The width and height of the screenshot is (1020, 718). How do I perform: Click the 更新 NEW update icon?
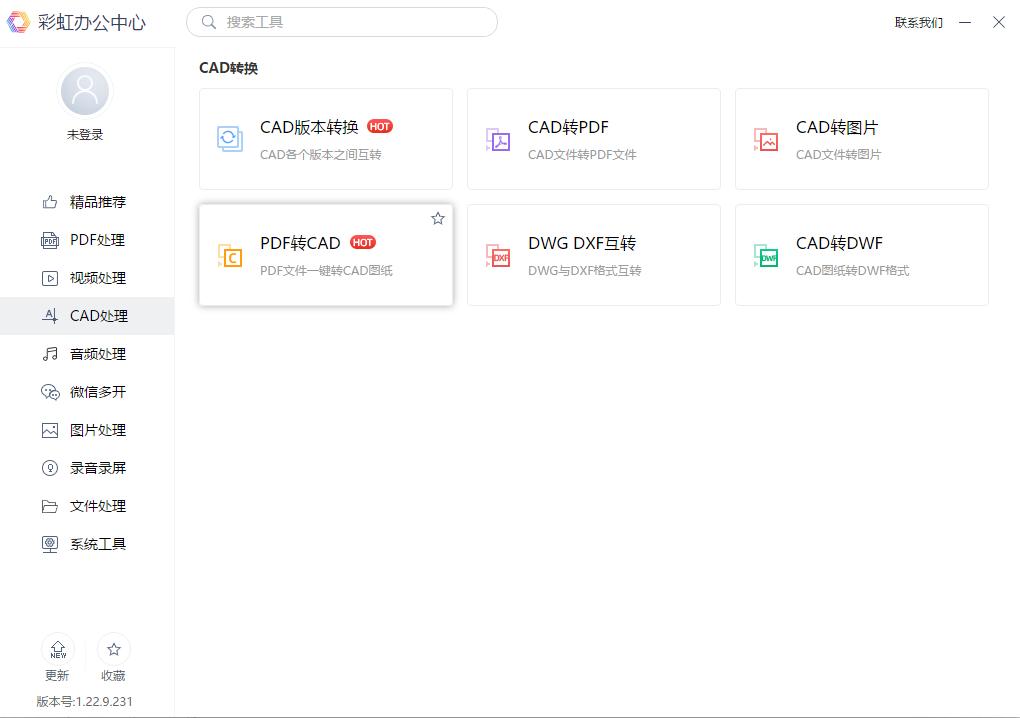pyautogui.click(x=58, y=649)
